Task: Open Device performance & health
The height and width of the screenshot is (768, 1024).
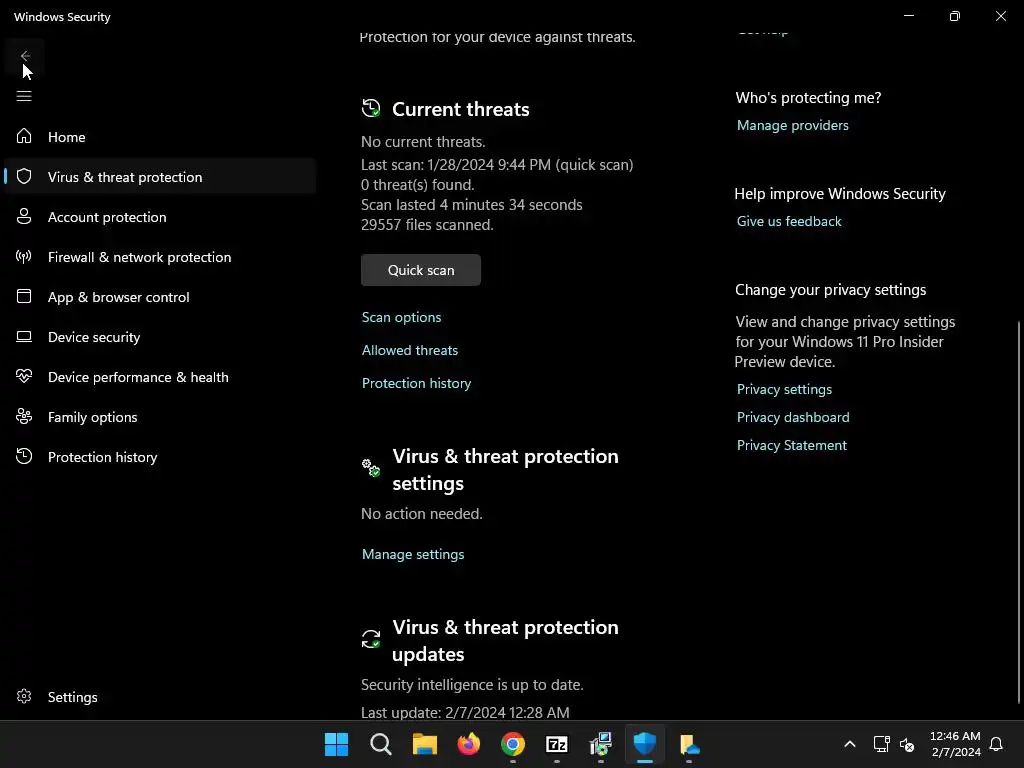Action: point(161,377)
